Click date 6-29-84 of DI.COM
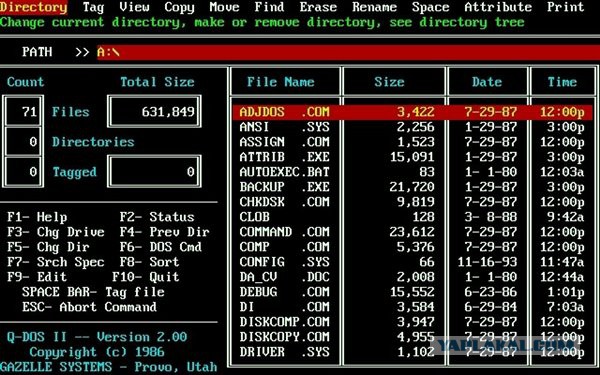The width and height of the screenshot is (600, 375). (x=491, y=307)
